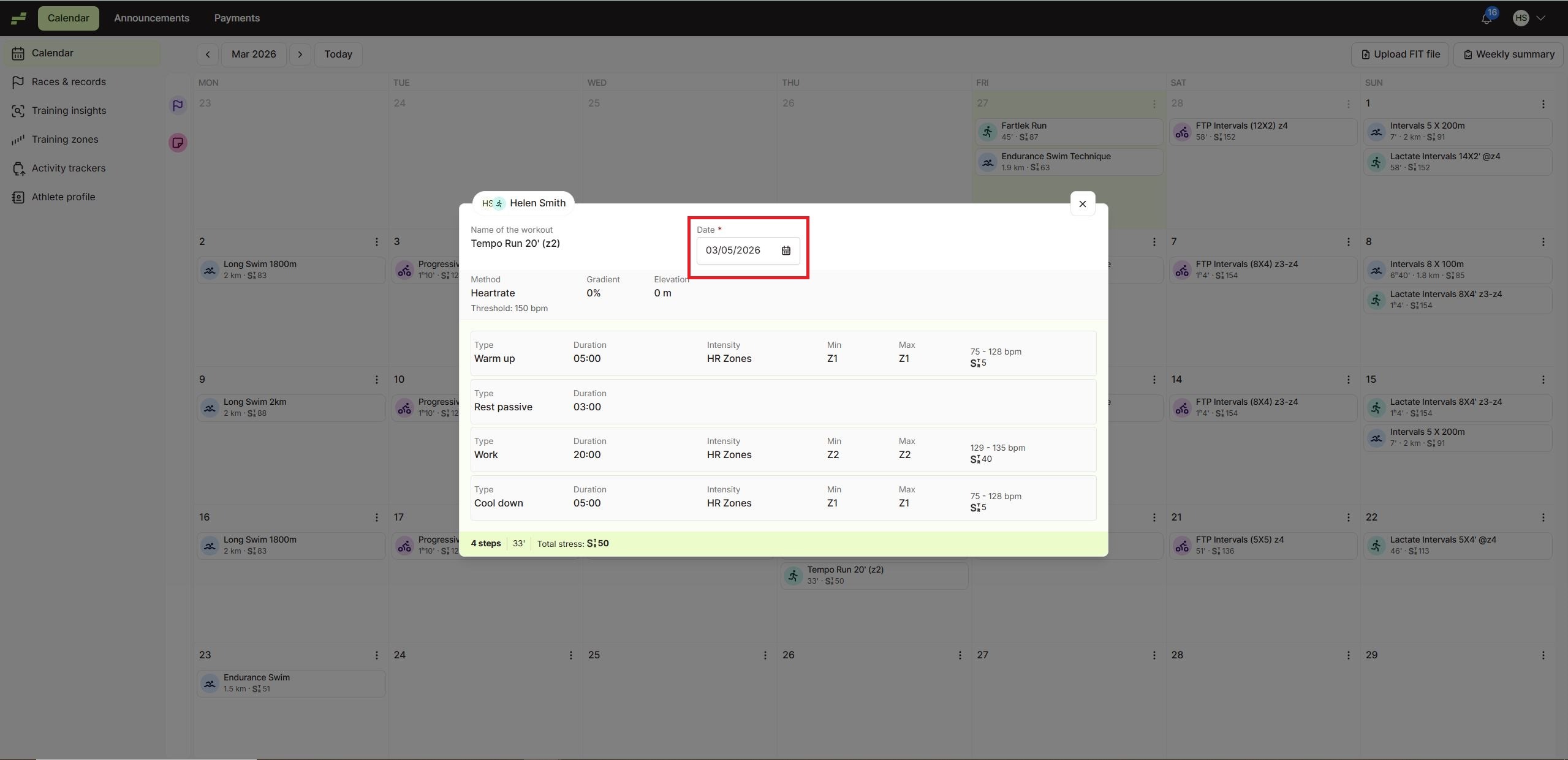Viewport: 1568px width, 760px height.
Task: Open three-dot menu for Sunday March 1
Action: click(x=1542, y=104)
